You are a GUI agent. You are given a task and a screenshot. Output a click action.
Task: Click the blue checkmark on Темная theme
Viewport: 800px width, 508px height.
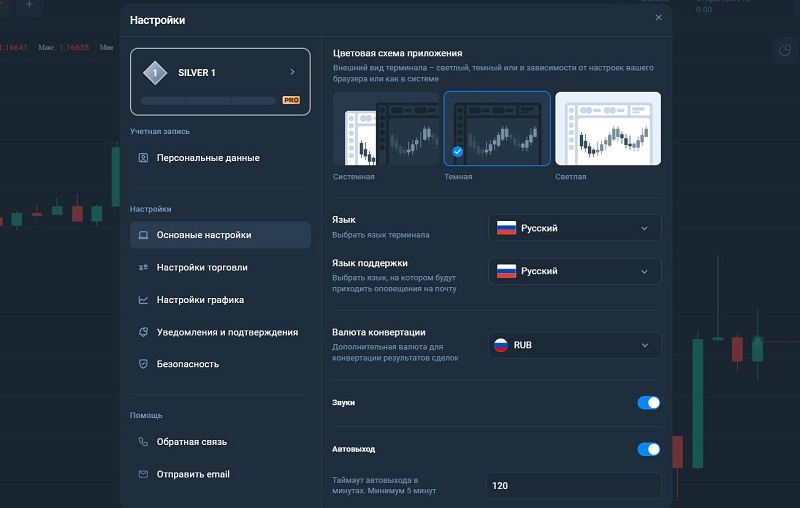click(x=458, y=151)
